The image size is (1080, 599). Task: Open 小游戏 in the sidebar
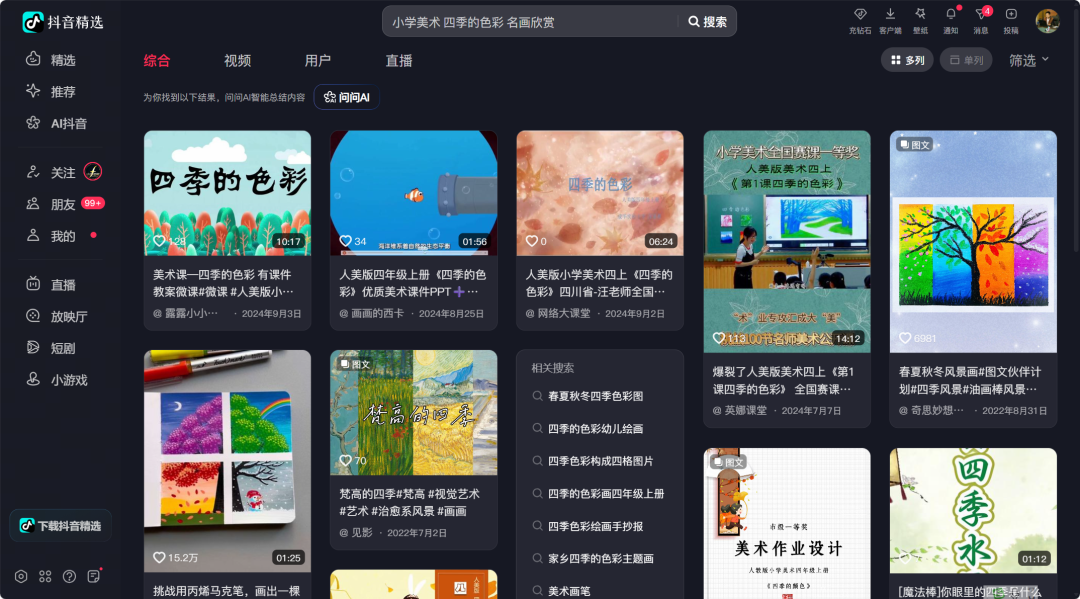(x=56, y=379)
